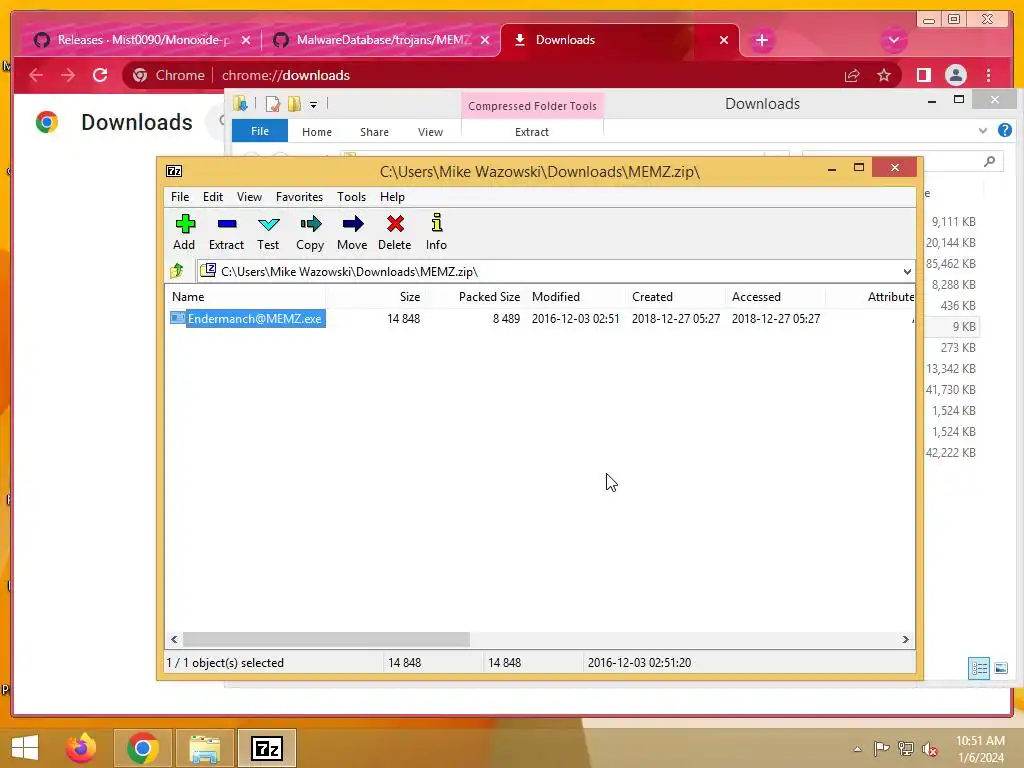Show hidden system tray icons
1024x768 pixels.
(857, 749)
